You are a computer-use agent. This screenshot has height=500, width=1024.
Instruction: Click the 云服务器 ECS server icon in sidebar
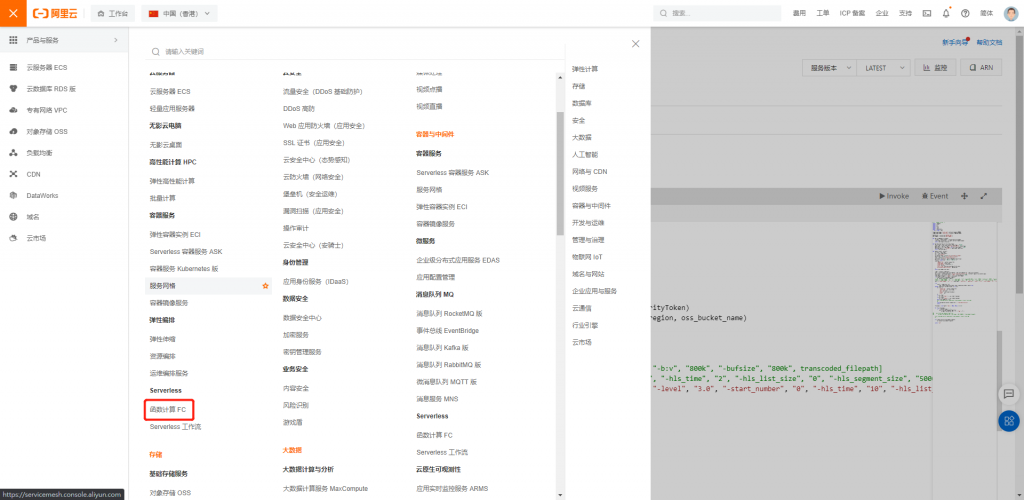click(x=13, y=67)
